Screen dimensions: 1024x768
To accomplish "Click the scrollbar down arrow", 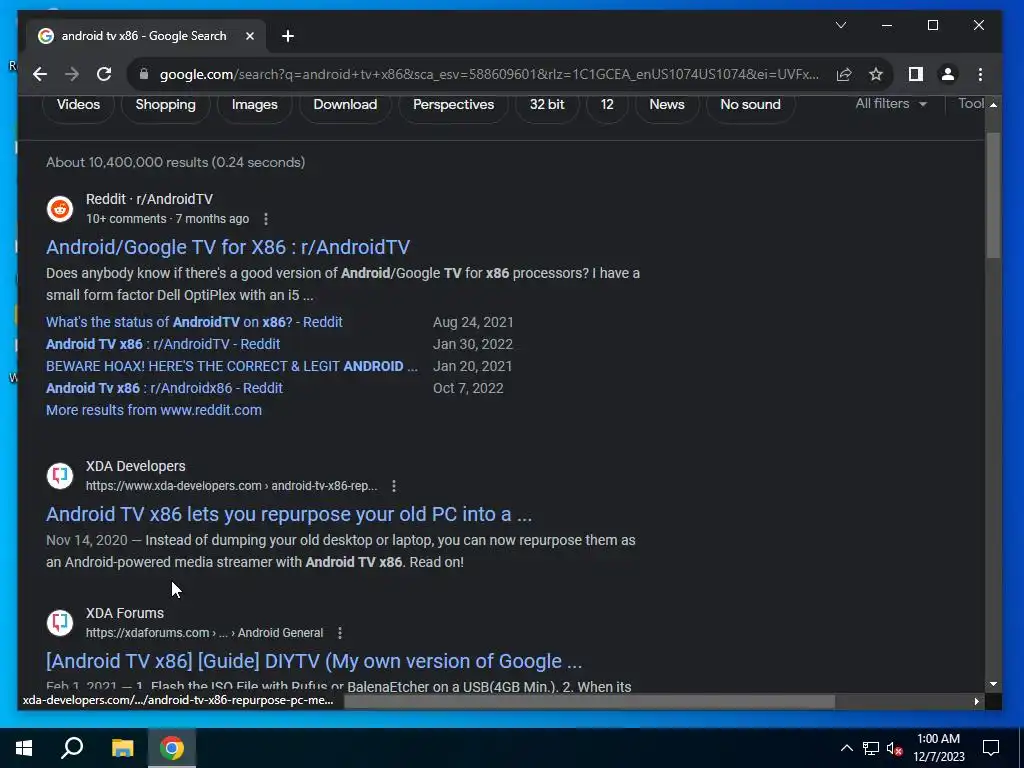I will tap(993, 684).
